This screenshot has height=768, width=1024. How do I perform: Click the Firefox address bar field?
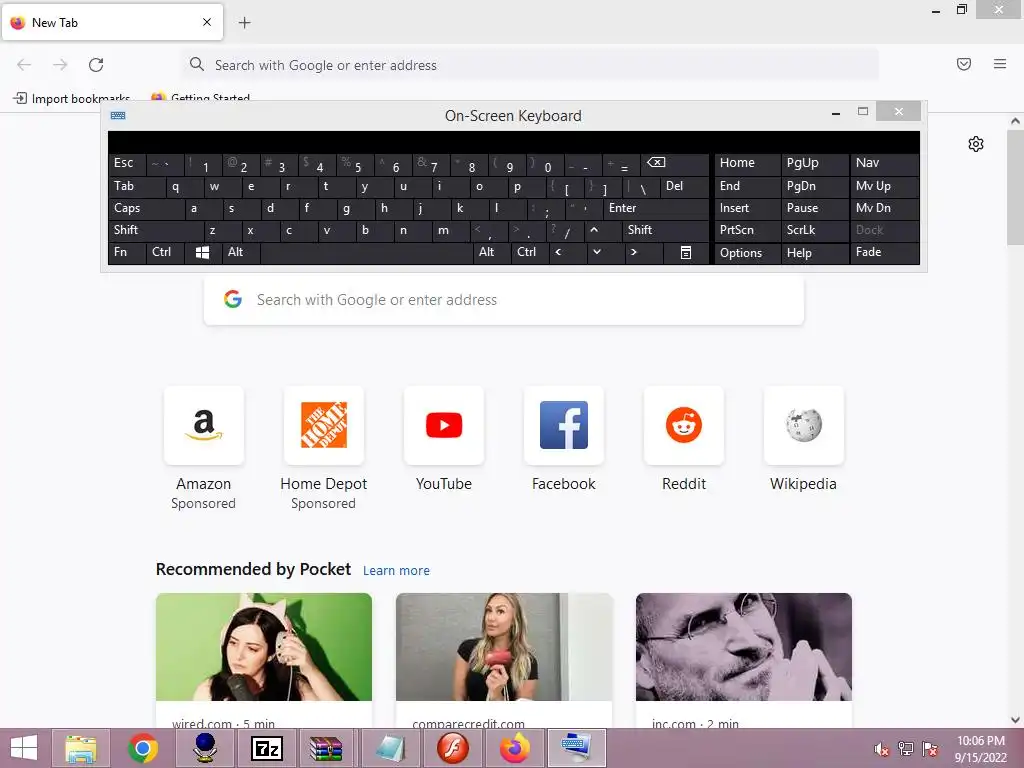530,65
